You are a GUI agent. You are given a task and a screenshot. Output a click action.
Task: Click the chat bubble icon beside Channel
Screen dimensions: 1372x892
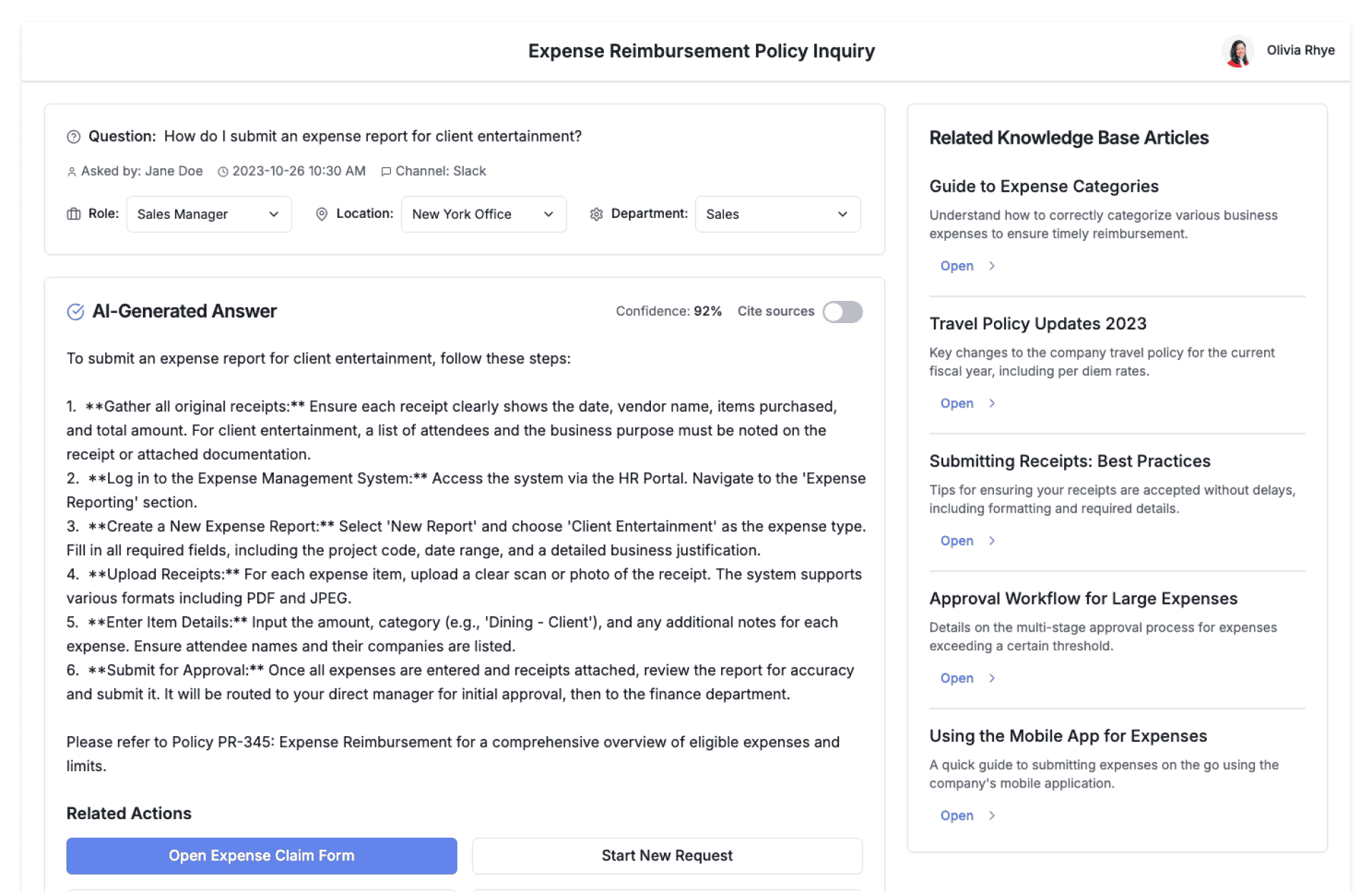[x=386, y=172]
